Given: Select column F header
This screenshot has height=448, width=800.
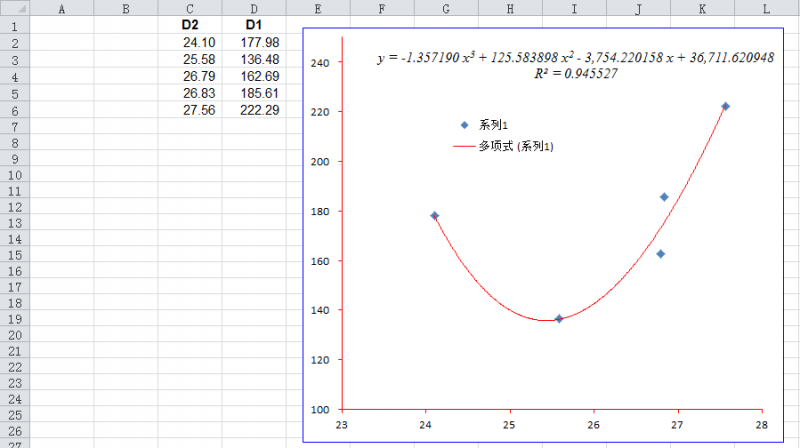Looking at the screenshot, I should 382,8.
